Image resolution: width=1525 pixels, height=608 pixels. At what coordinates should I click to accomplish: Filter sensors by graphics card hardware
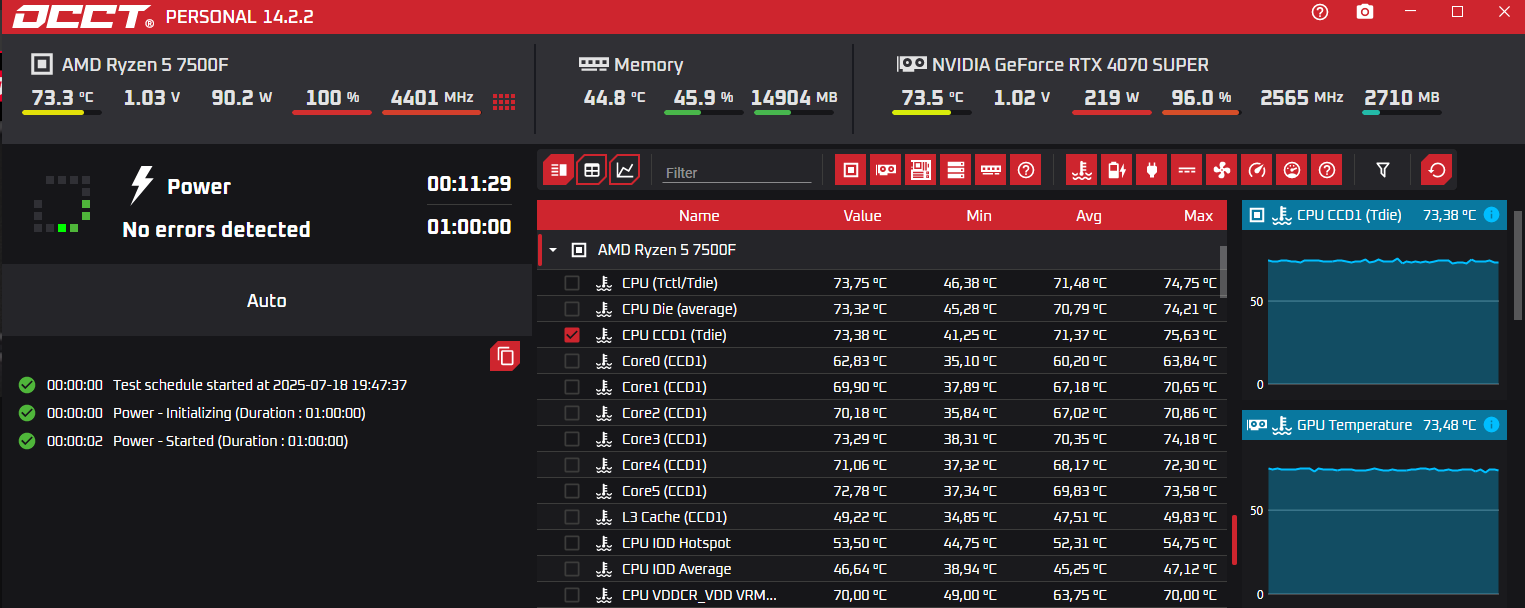point(885,170)
